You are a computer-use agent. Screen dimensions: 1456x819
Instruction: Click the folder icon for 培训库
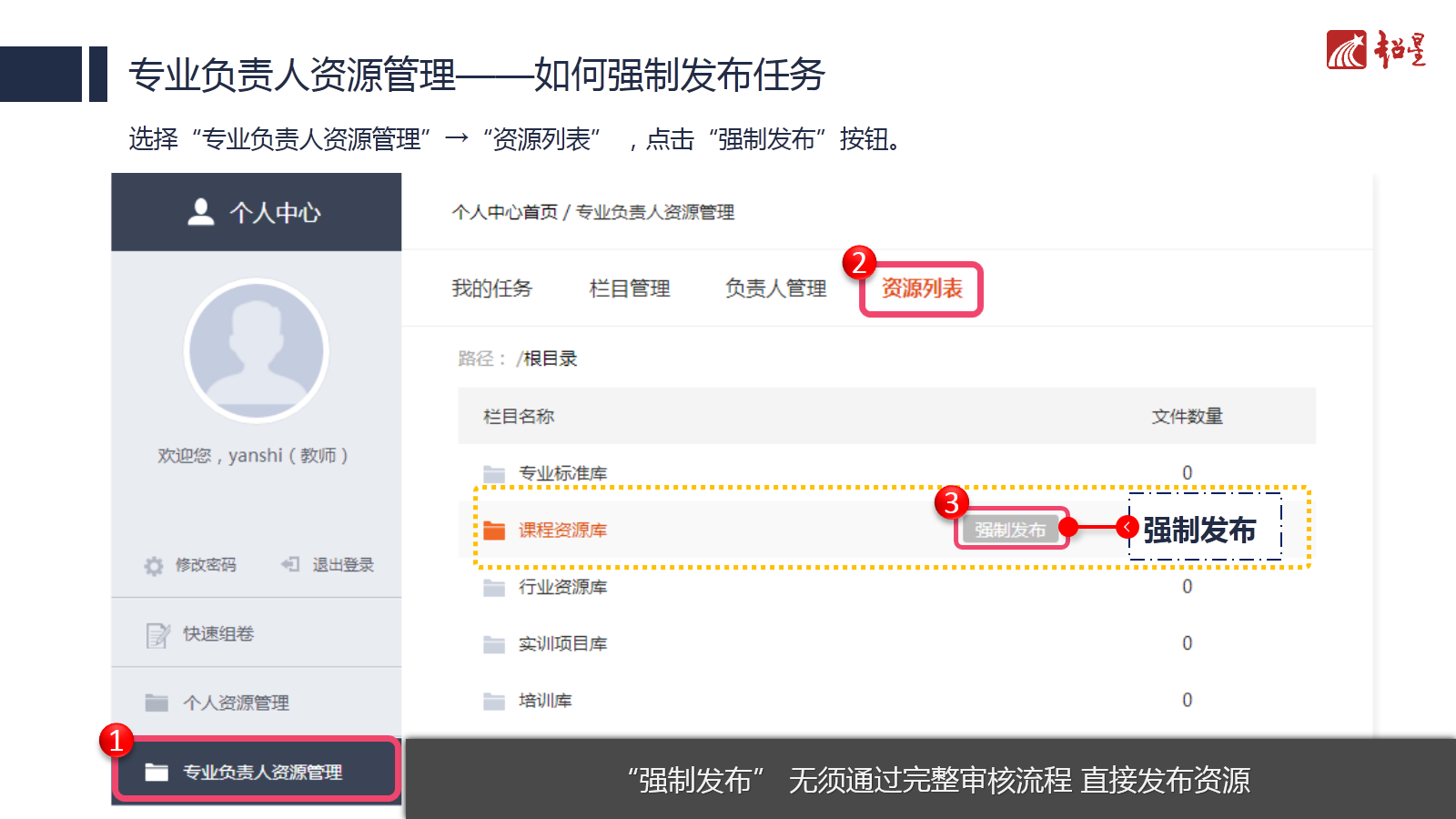(x=494, y=701)
